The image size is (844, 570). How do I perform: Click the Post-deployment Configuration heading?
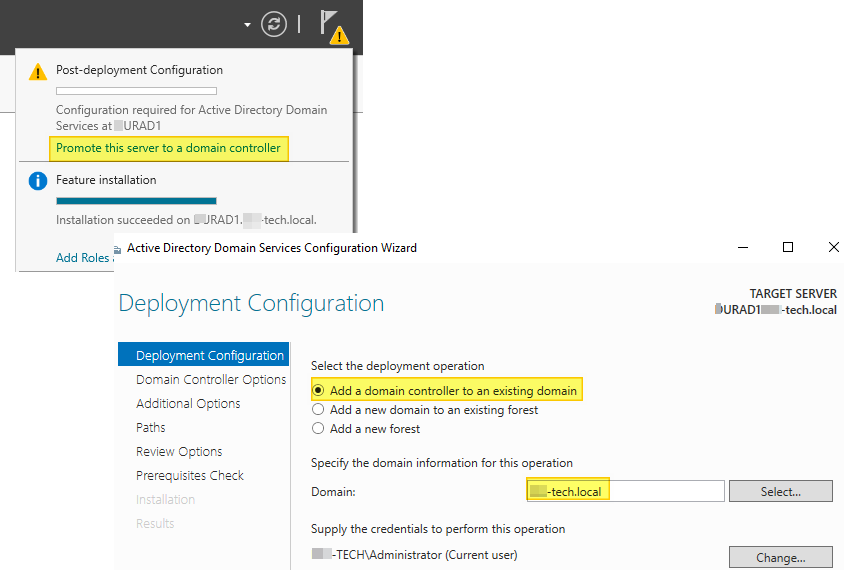(139, 70)
